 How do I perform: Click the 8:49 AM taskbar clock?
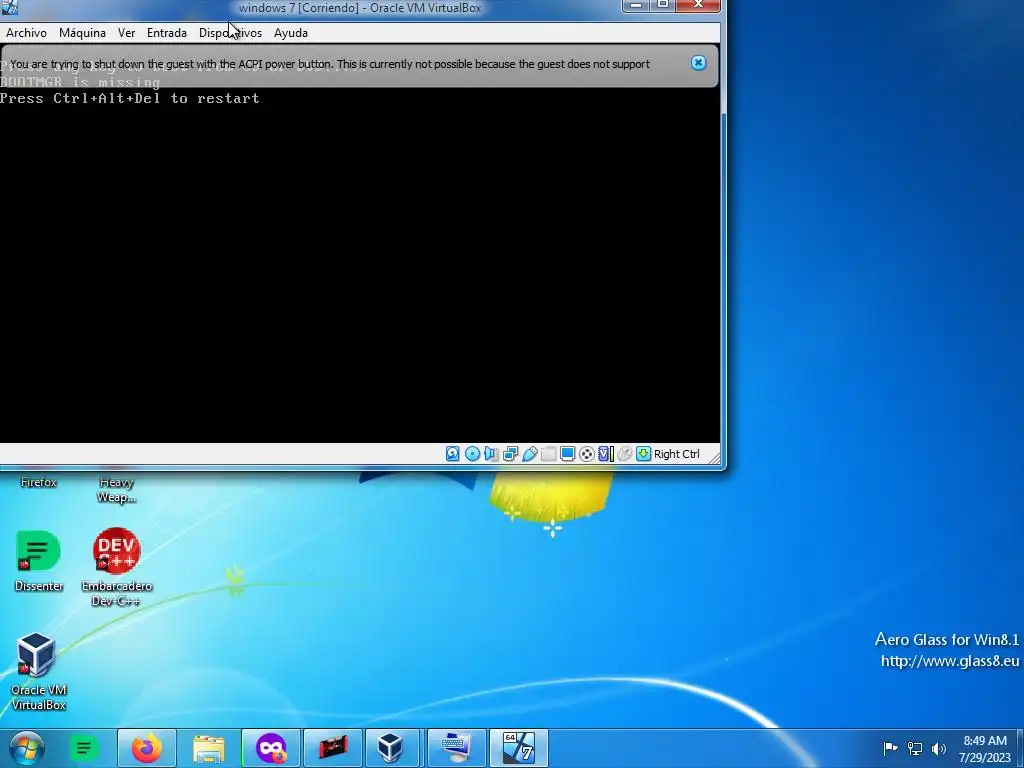(x=985, y=749)
